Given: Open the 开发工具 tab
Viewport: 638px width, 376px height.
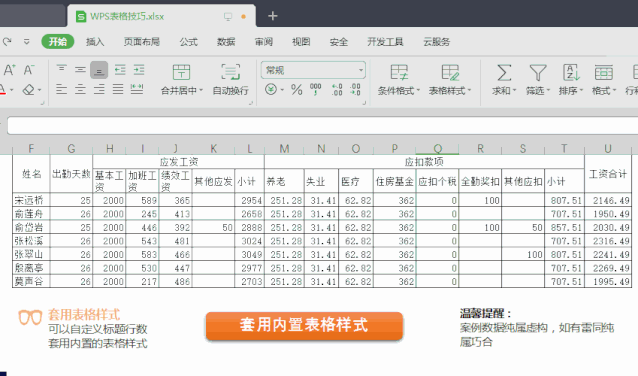Looking at the screenshot, I should [x=385, y=42].
